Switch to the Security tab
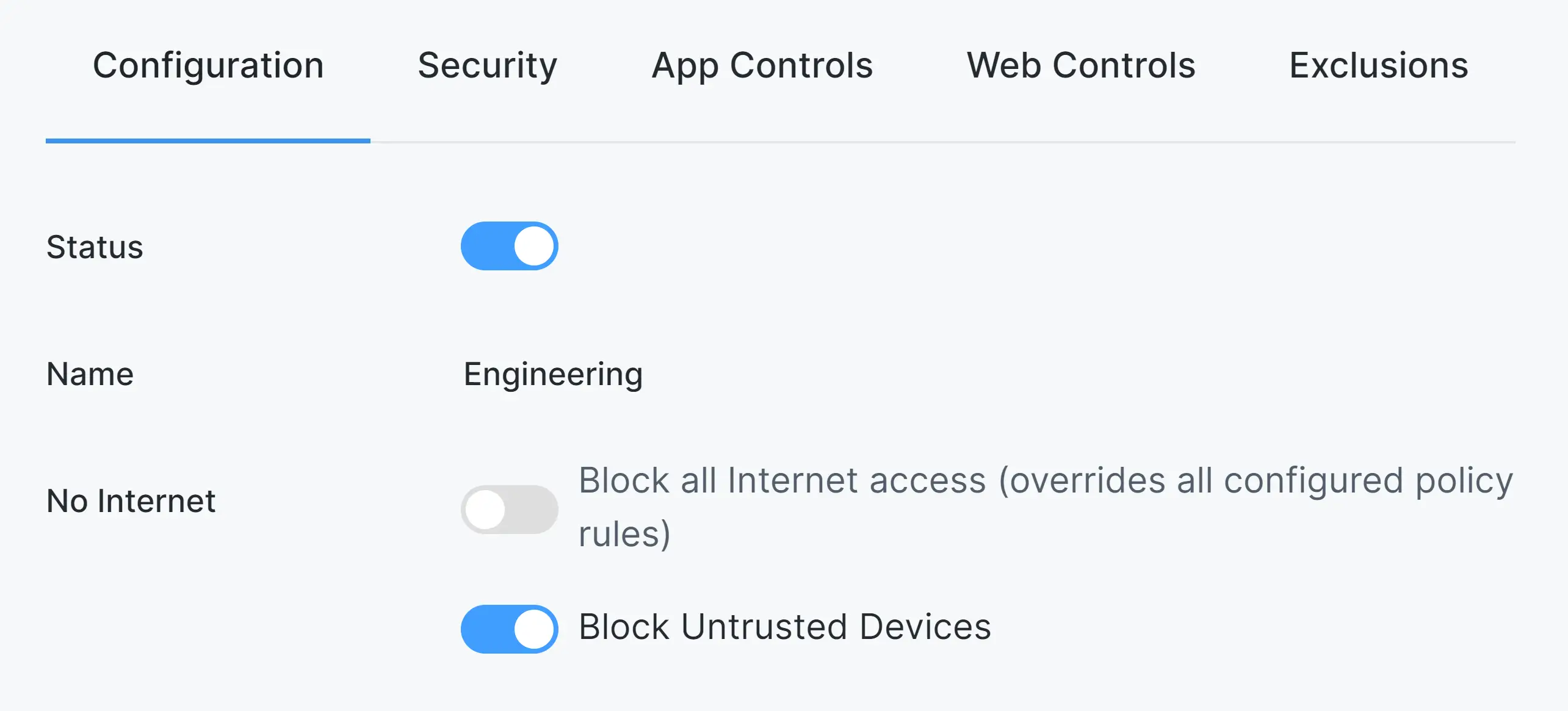The height and width of the screenshot is (711, 1568). [487, 65]
